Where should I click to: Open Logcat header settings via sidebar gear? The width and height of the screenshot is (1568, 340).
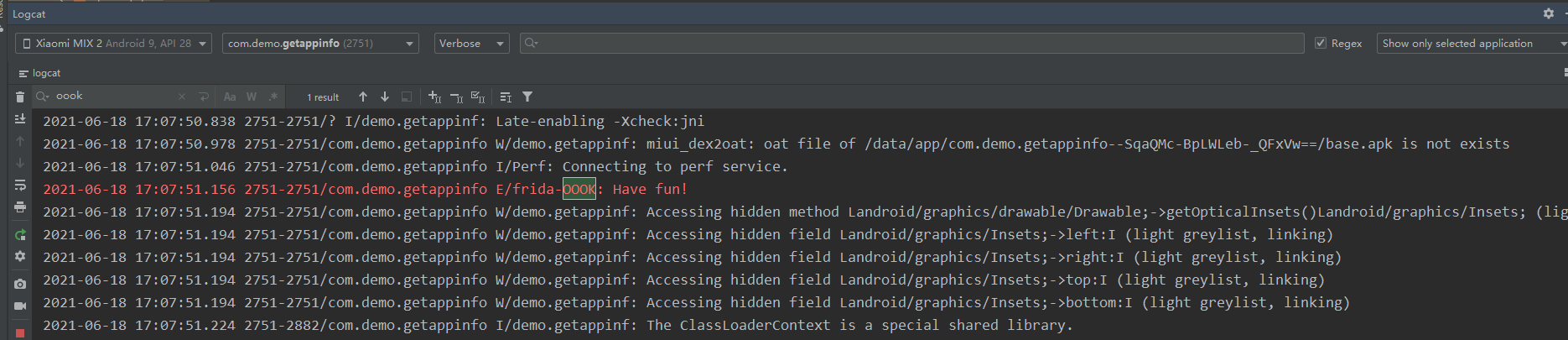(20, 256)
